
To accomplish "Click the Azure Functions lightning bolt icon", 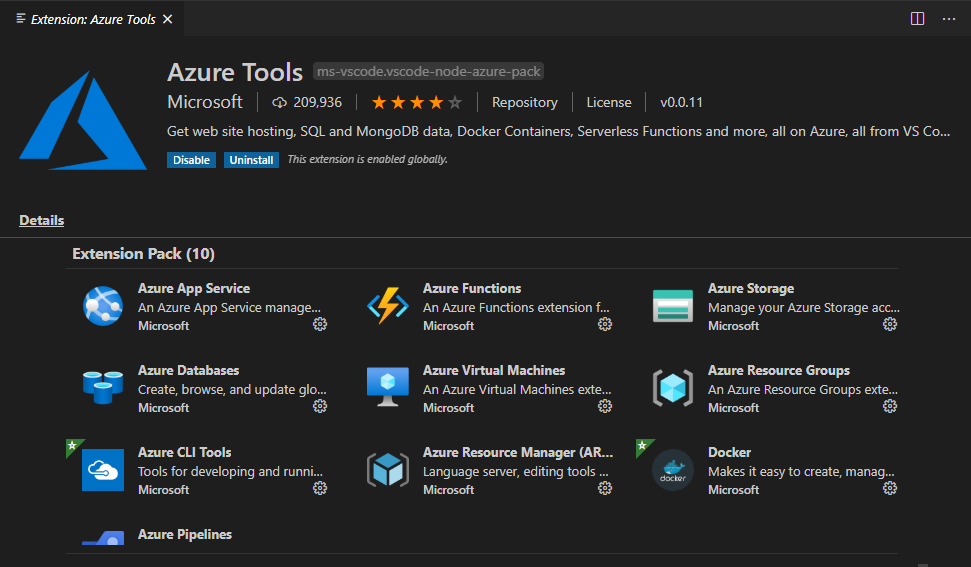I will point(388,306).
